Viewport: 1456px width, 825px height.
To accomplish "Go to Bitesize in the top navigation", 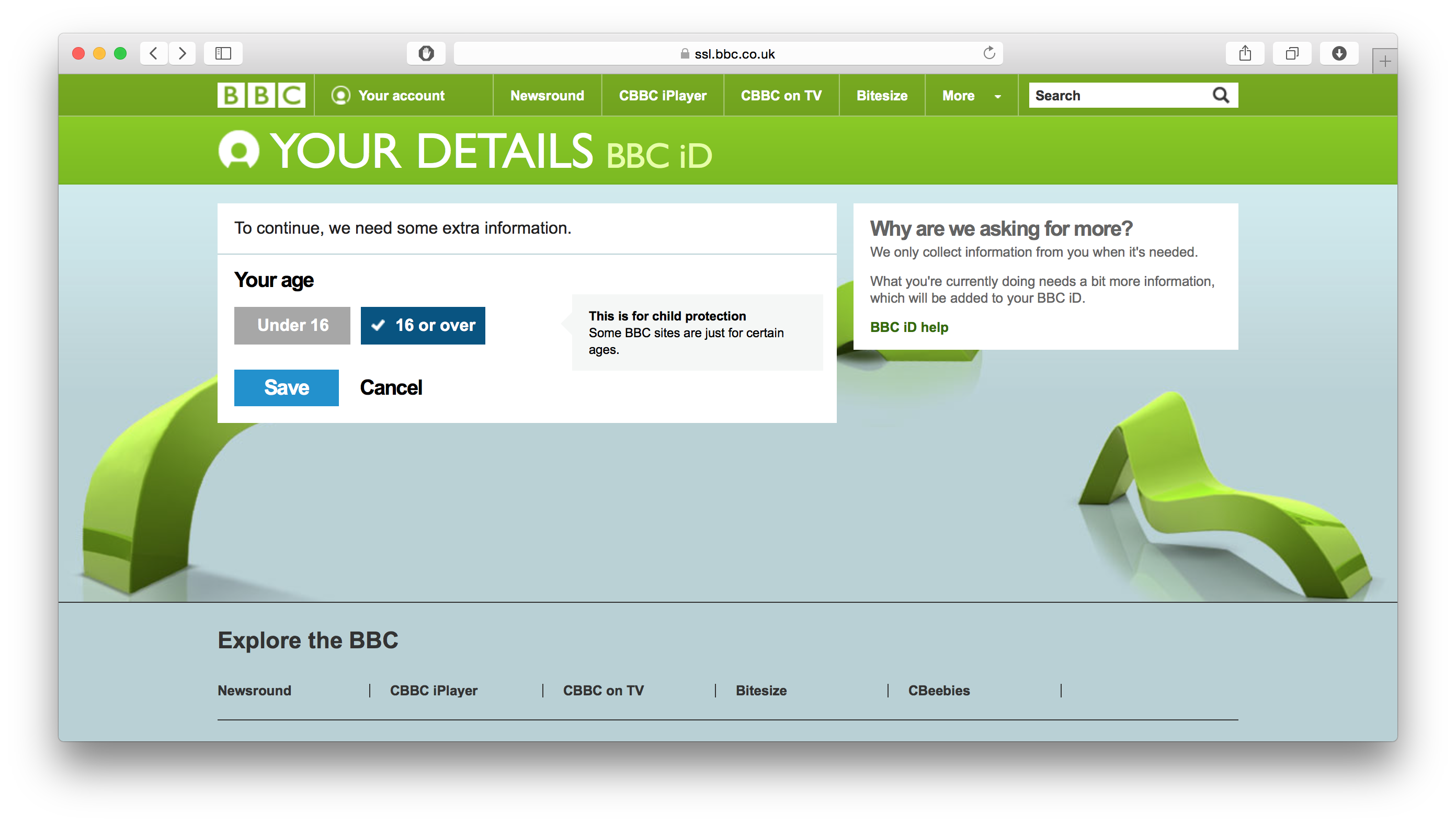I will [x=881, y=96].
